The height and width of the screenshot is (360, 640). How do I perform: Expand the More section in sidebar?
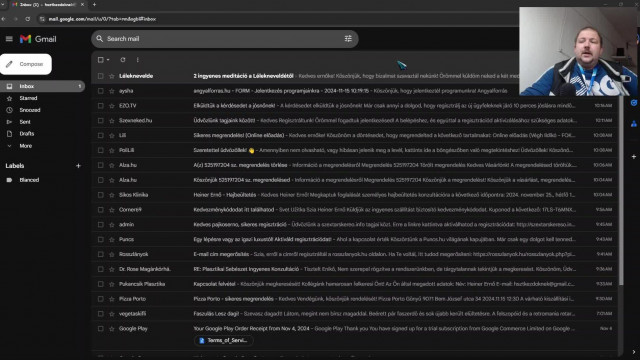(x=25, y=146)
